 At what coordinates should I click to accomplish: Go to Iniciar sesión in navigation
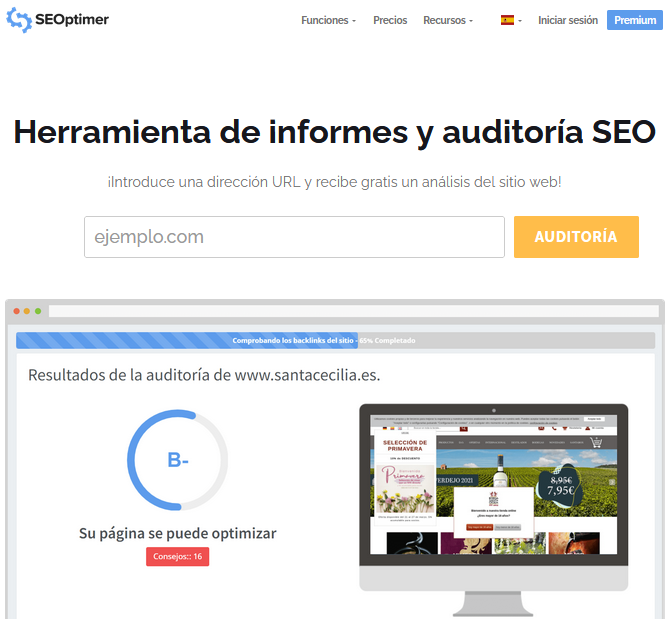tap(567, 20)
